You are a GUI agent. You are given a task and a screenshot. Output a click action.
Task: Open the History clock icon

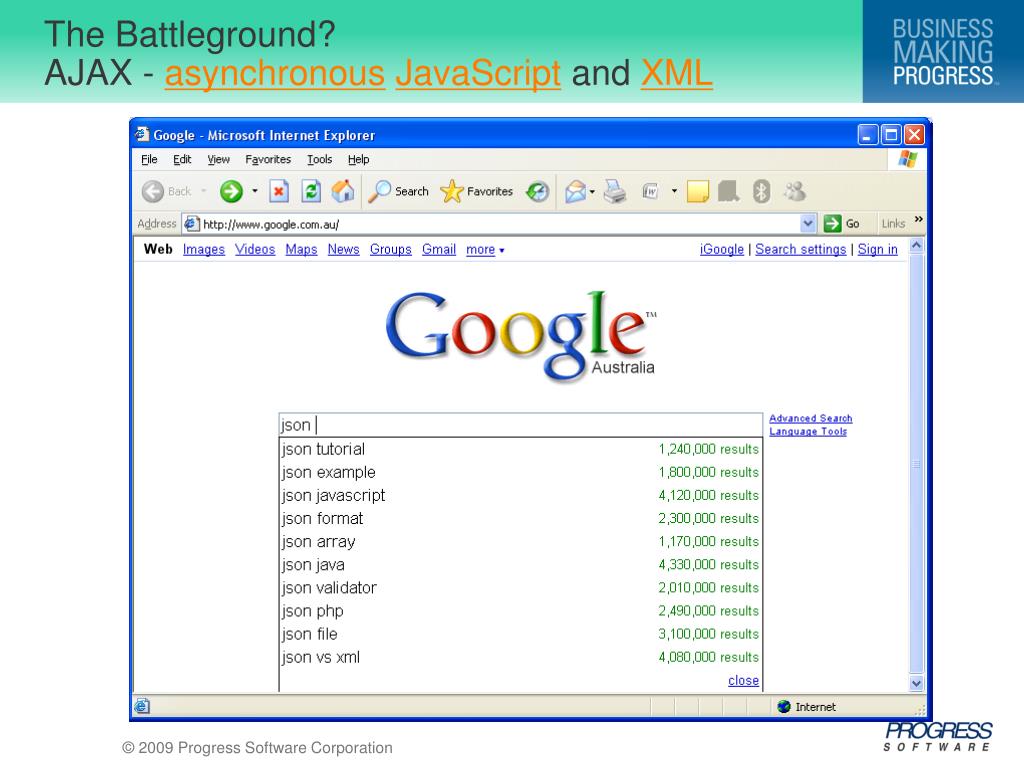[537, 191]
